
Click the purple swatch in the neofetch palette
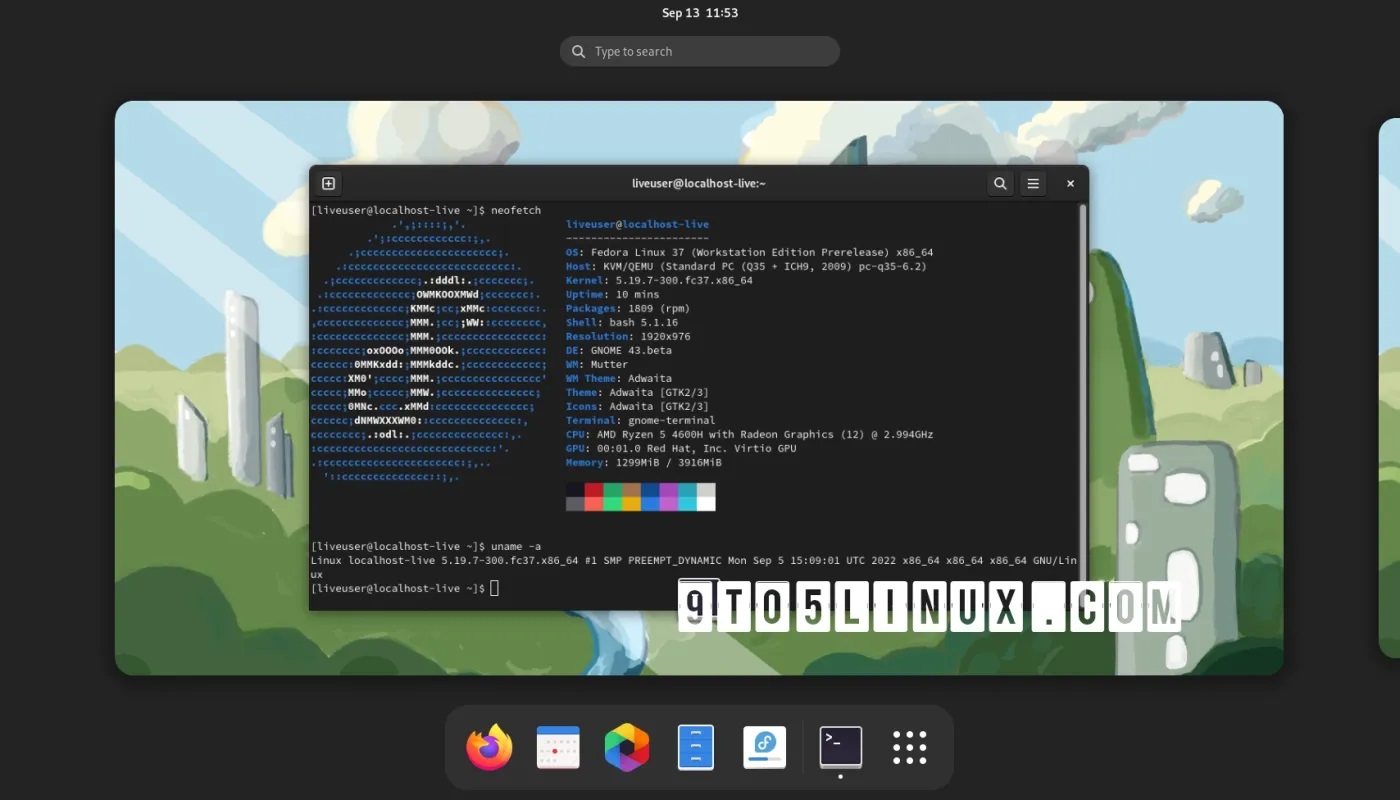click(x=668, y=490)
